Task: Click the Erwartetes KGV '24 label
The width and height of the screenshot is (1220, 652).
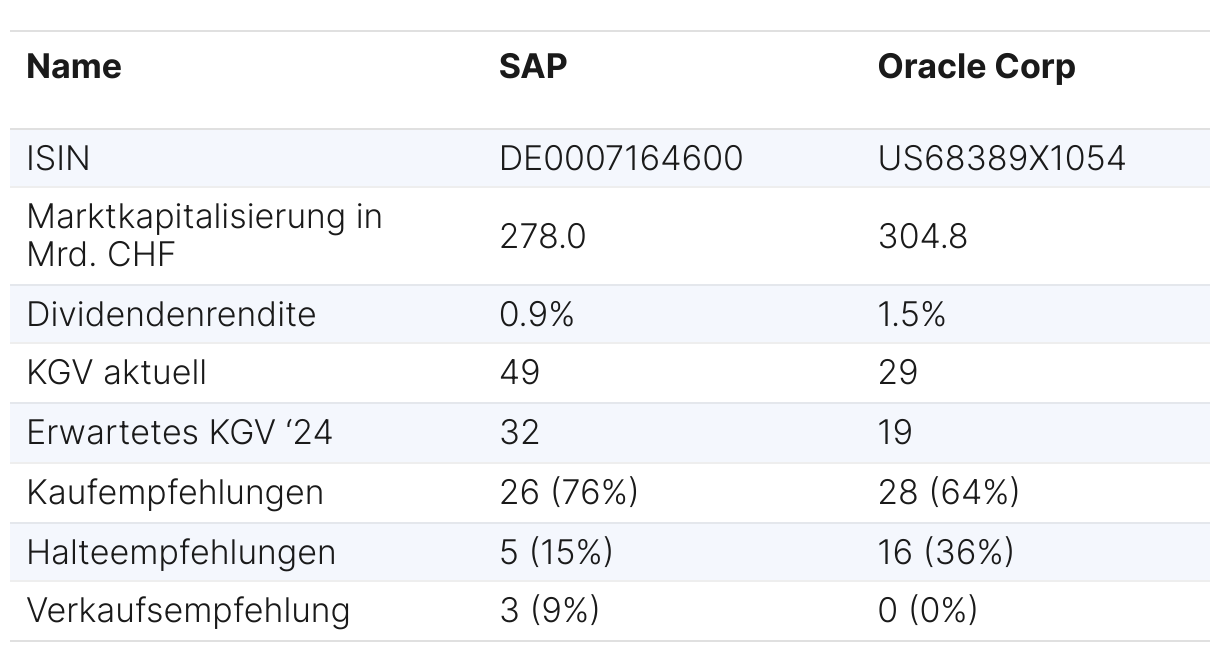Action: [x=179, y=432]
